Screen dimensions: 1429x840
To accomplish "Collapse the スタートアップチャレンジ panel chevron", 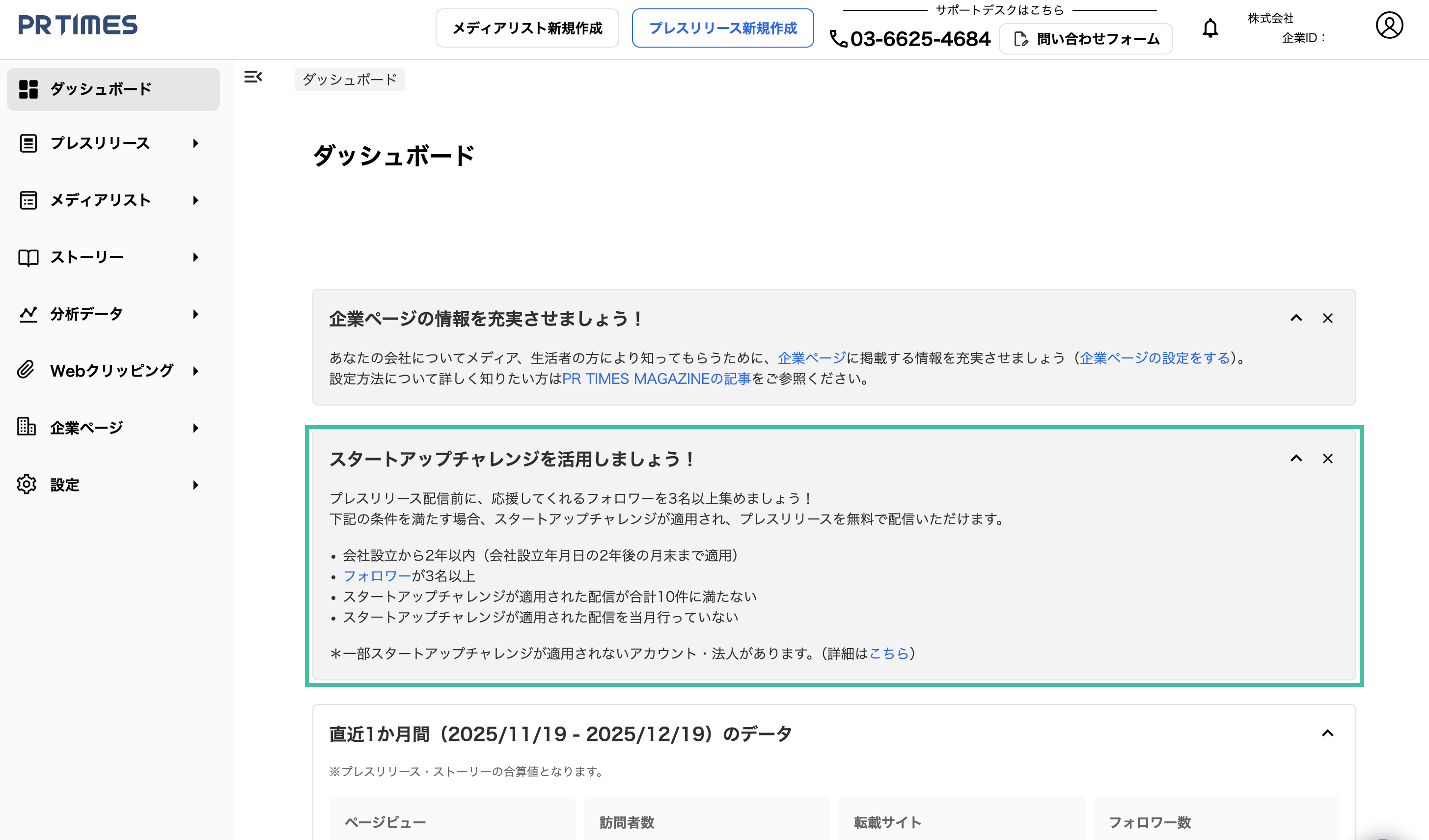I will click(1297, 459).
